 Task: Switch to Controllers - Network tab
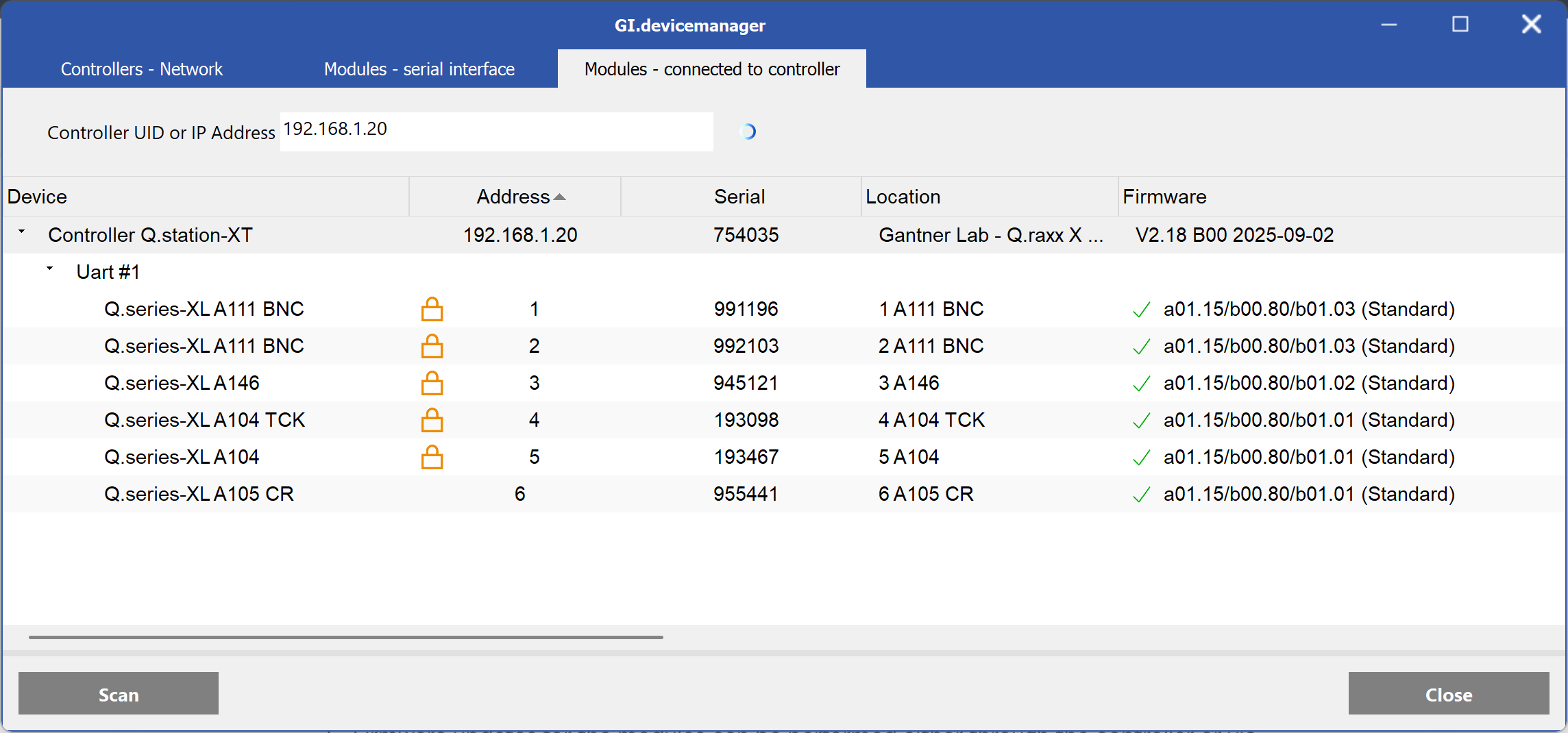tap(142, 69)
